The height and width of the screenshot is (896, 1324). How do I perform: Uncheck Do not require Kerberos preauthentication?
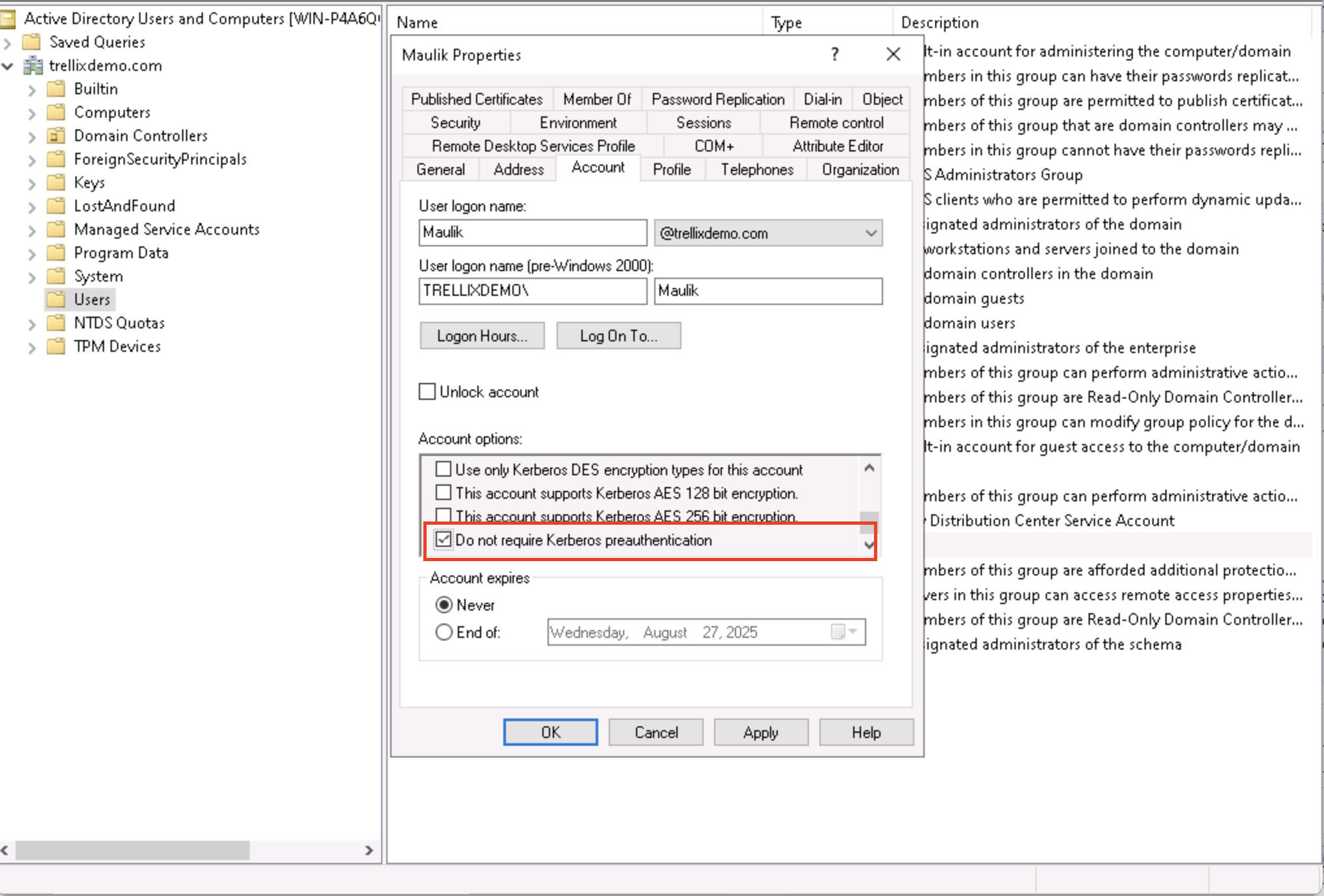444,540
